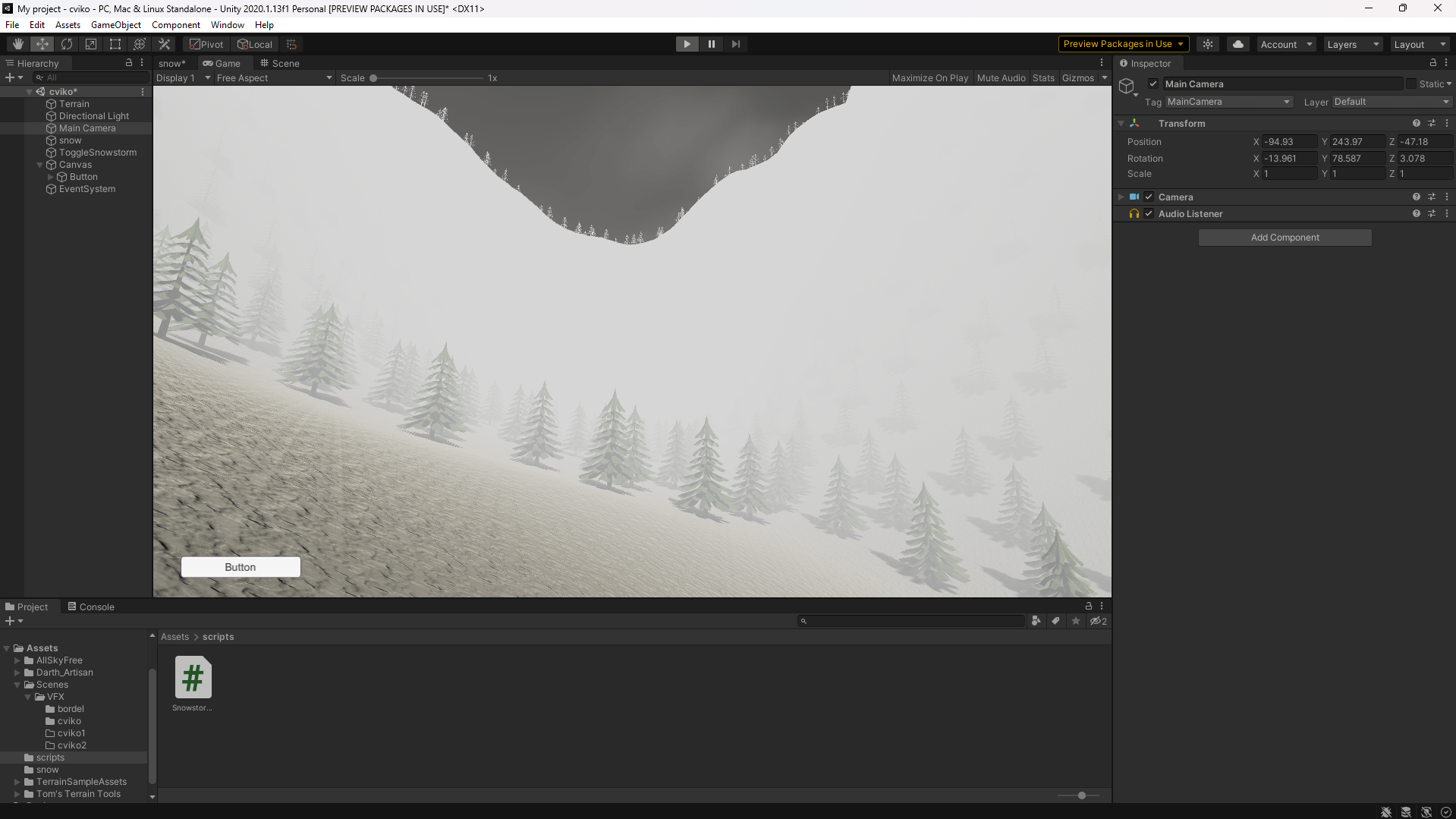
Task: Switch to the Console tab
Action: (91, 606)
